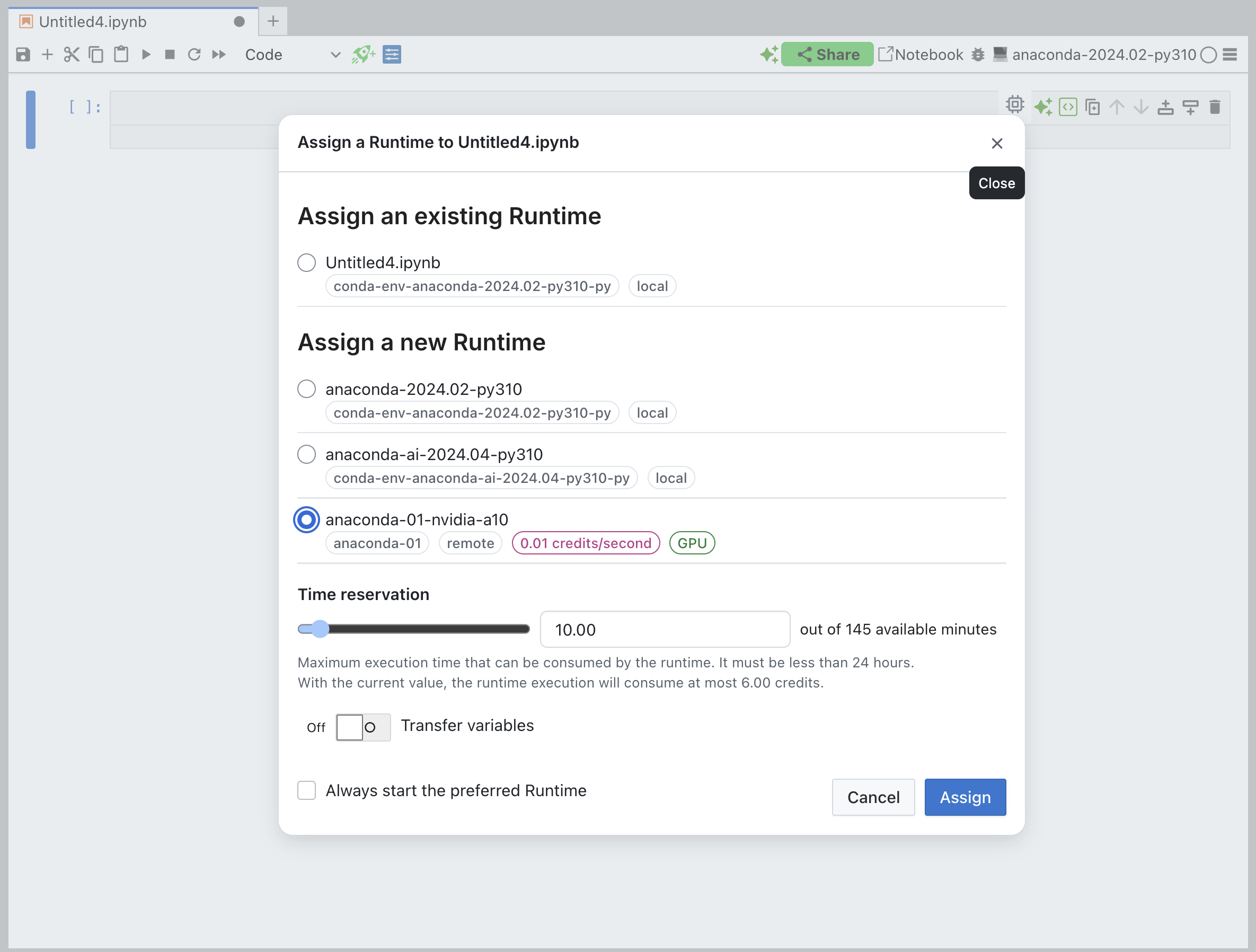1256x952 pixels.
Task: Enable Always start the preferred Runtime
Action: tap(307, 790)
